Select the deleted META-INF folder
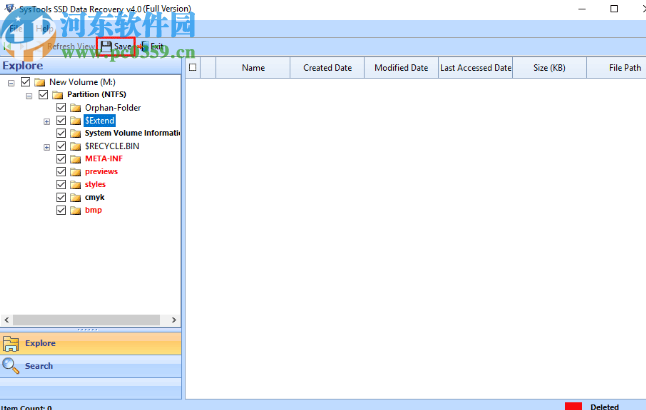Viewport: 646px width, 410px height. (x=104, y=159)
